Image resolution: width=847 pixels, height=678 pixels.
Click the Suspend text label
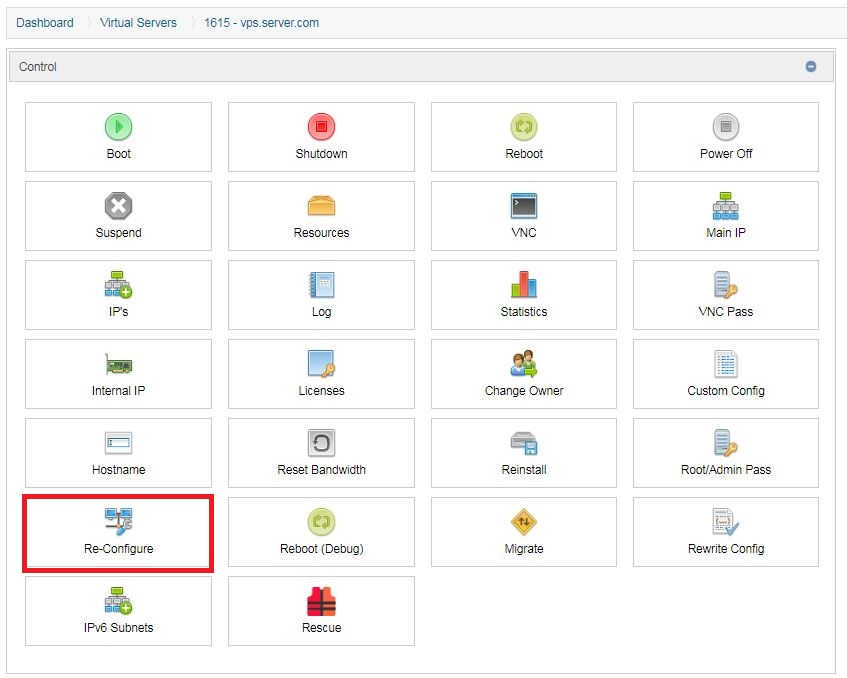(118, 232)
